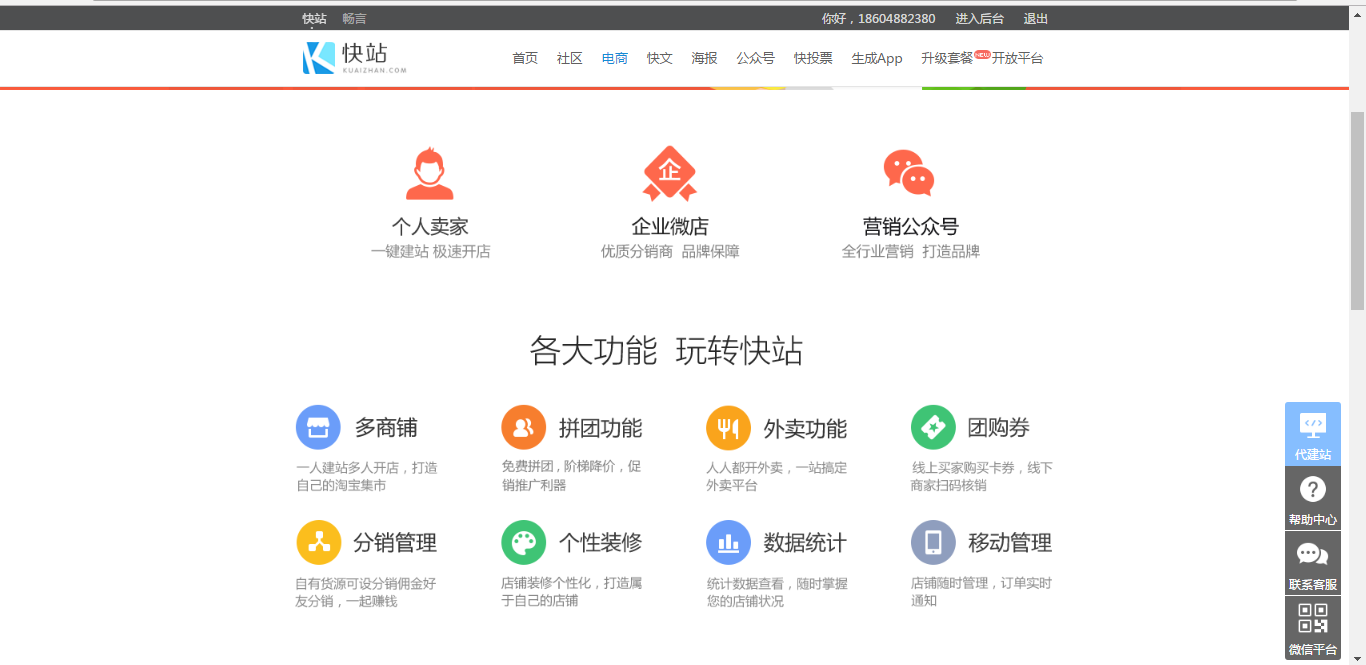Contact support via 联系客服 button
1366x665 pixels.
pos(1312,563)
